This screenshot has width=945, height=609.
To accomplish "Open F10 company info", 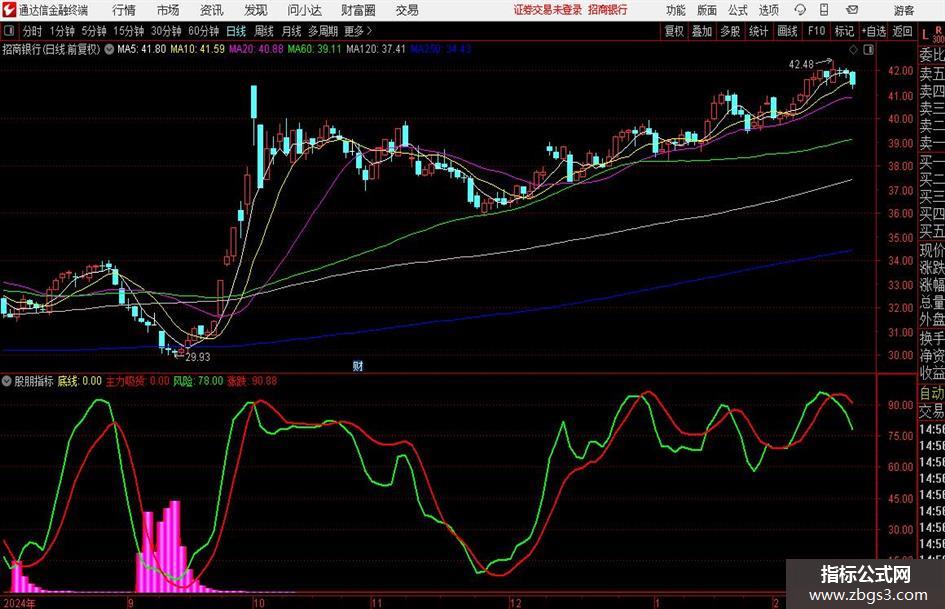I will 816,31.
